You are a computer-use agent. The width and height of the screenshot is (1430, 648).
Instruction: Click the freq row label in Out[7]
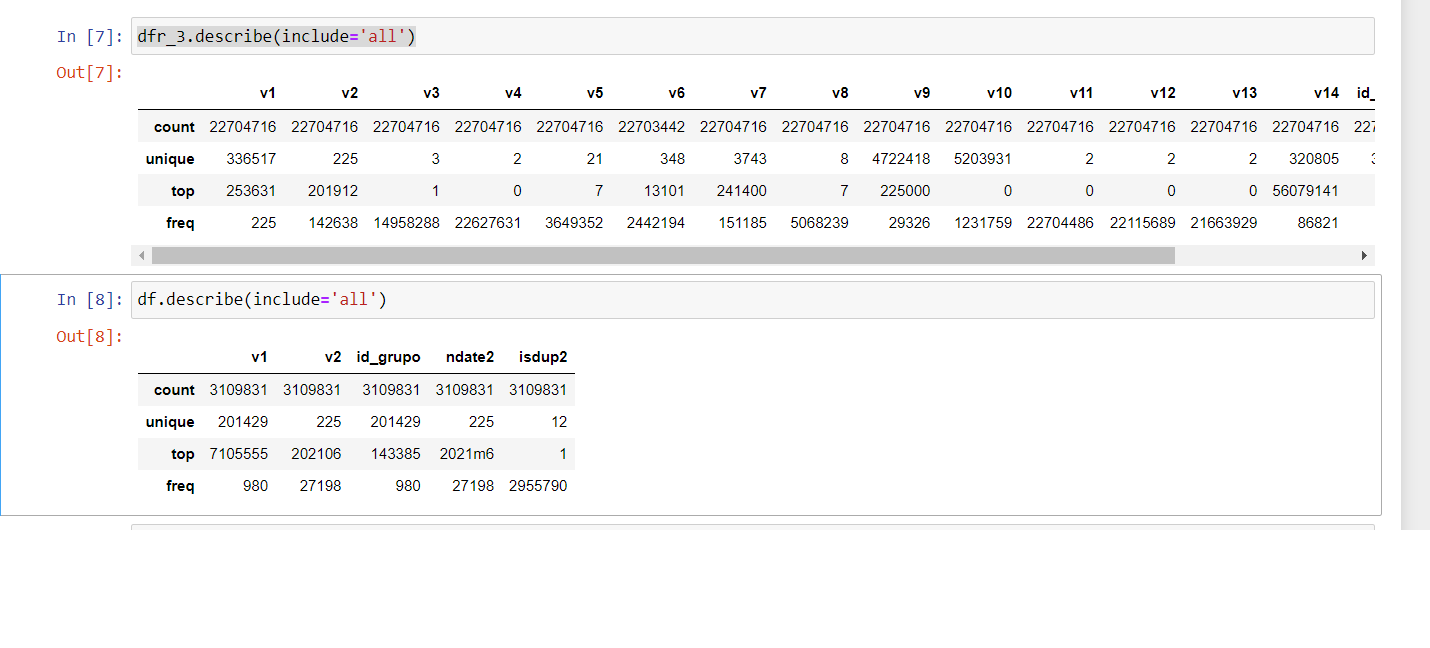coord(180,222)
